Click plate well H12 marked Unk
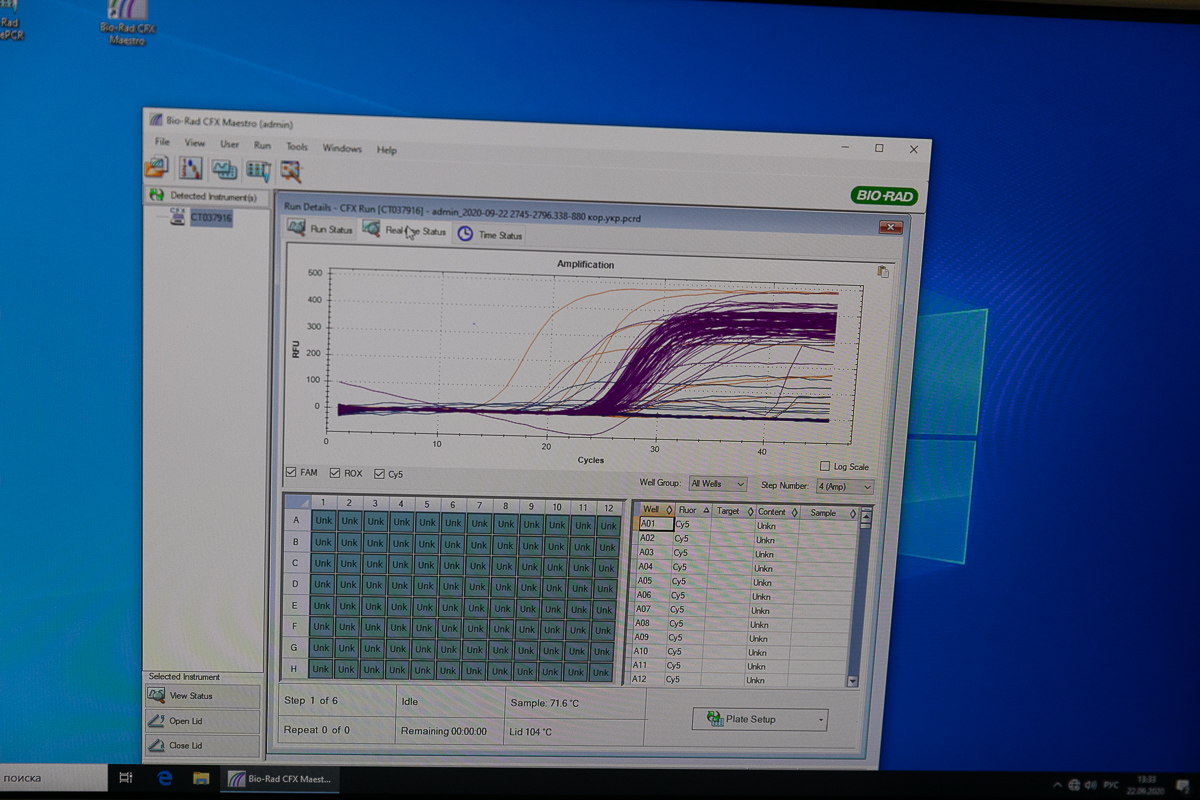Image resolution: width=1200 pixels, height=800 pixels. point(602,674)
